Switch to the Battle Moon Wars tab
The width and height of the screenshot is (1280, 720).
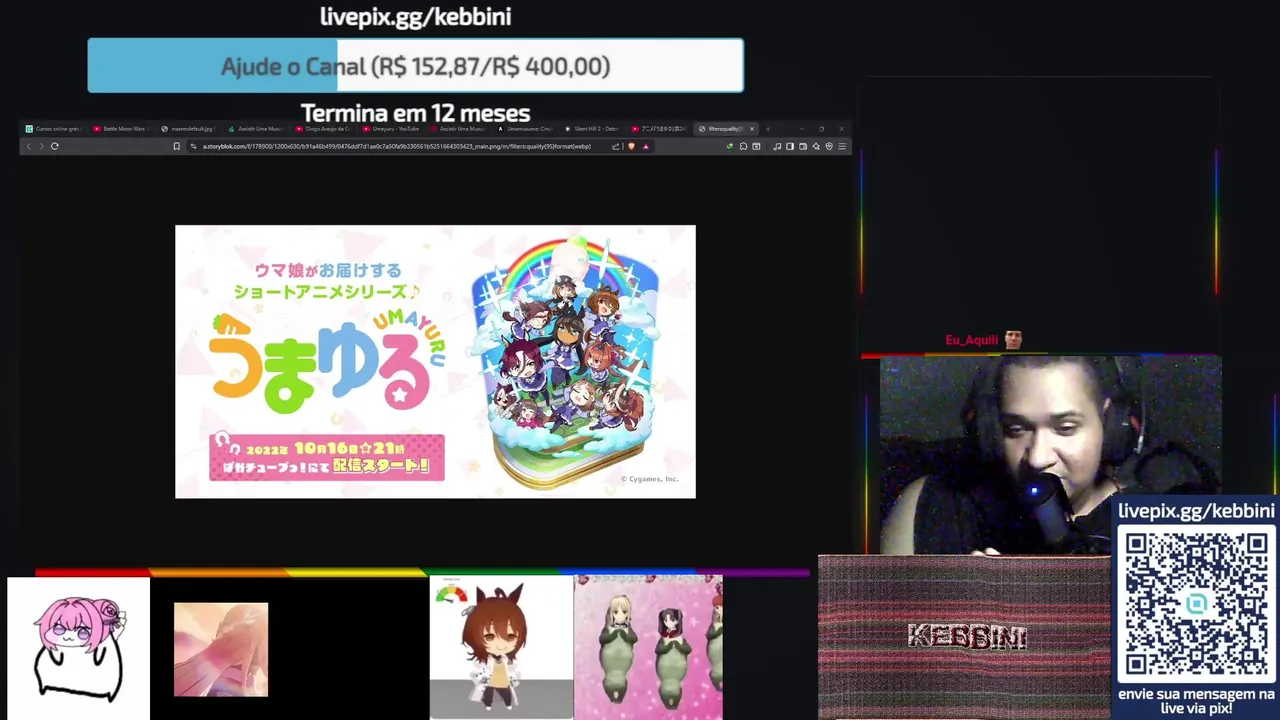coord(122,129)
